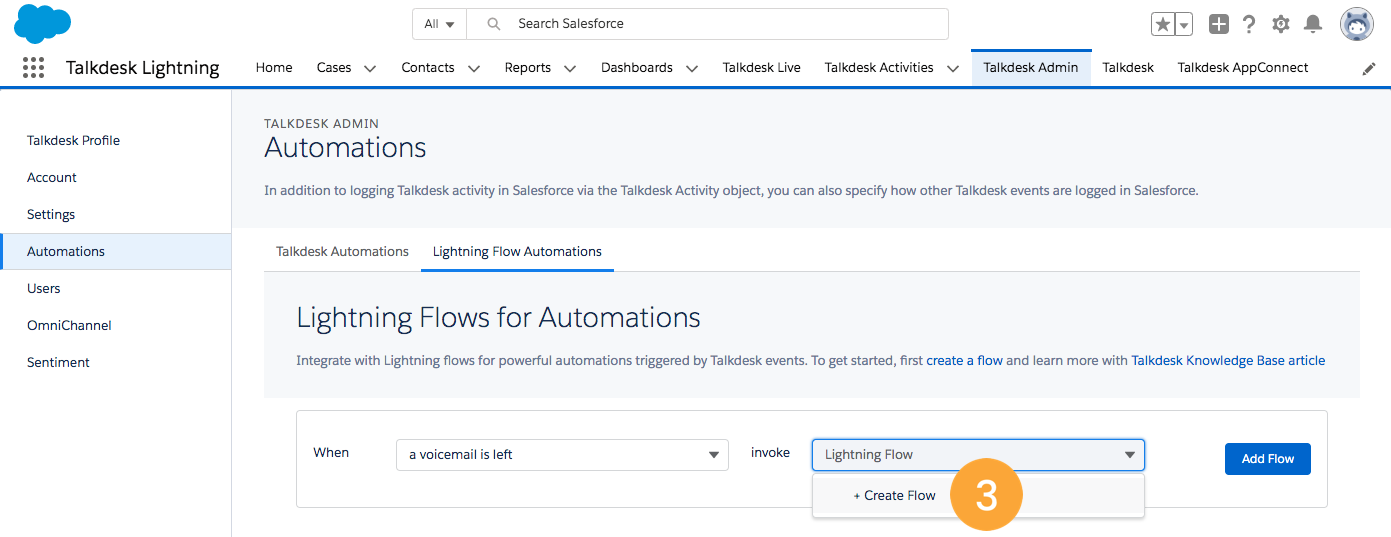
Task: Open the Lightning Flow dropdown
Action: point(978,454)
